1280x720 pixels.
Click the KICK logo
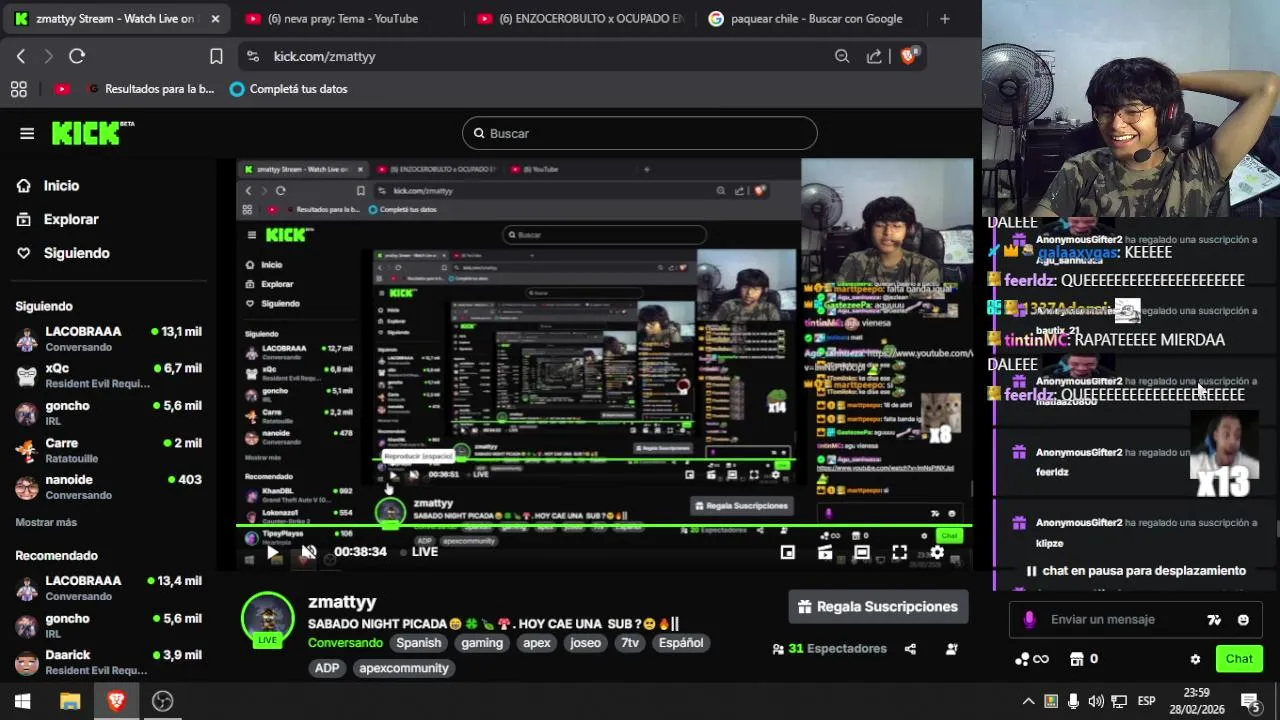coord(92,133)
